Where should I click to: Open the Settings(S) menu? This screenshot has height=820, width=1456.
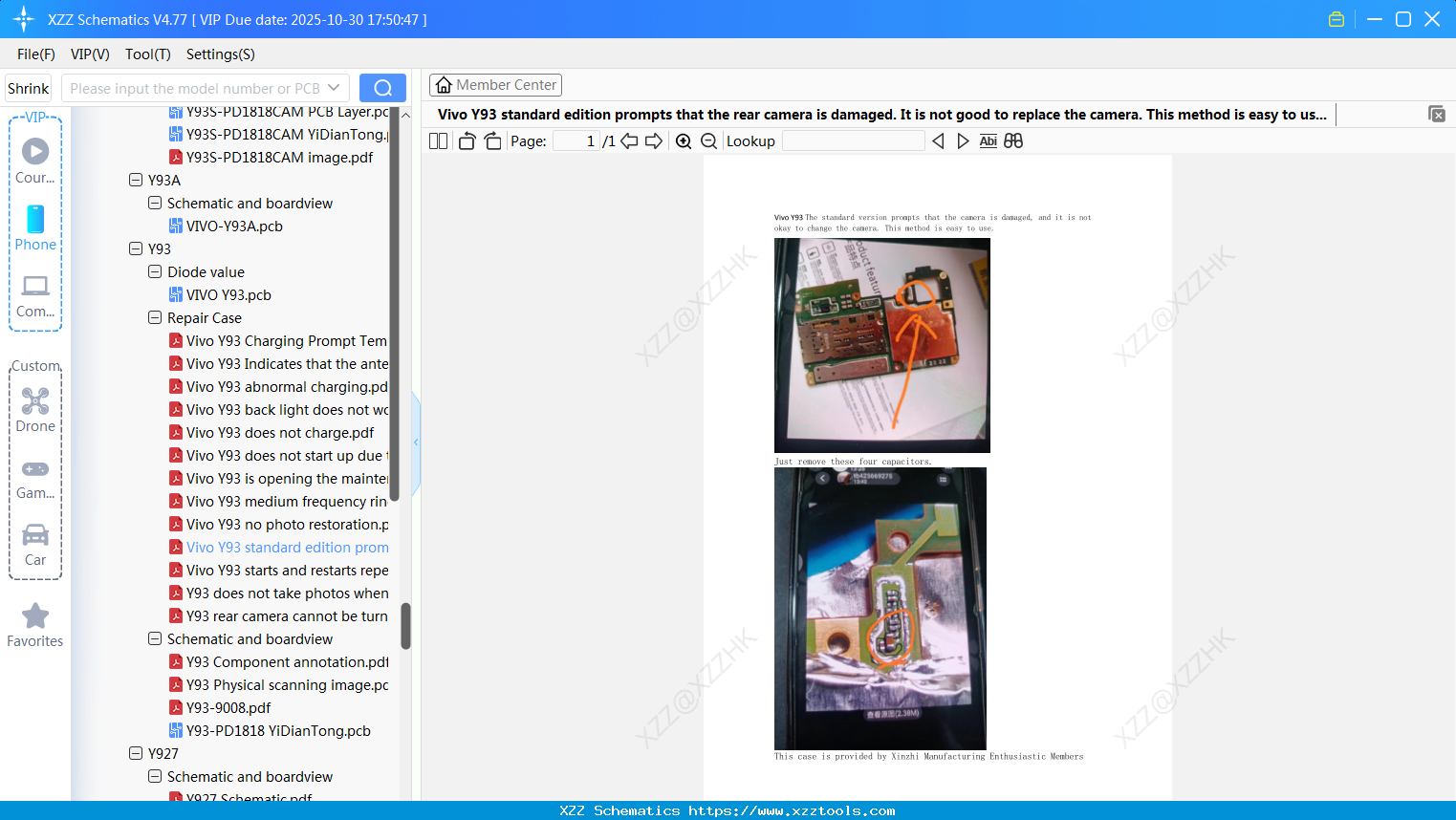pyautogui.click(x=220, y=54)
